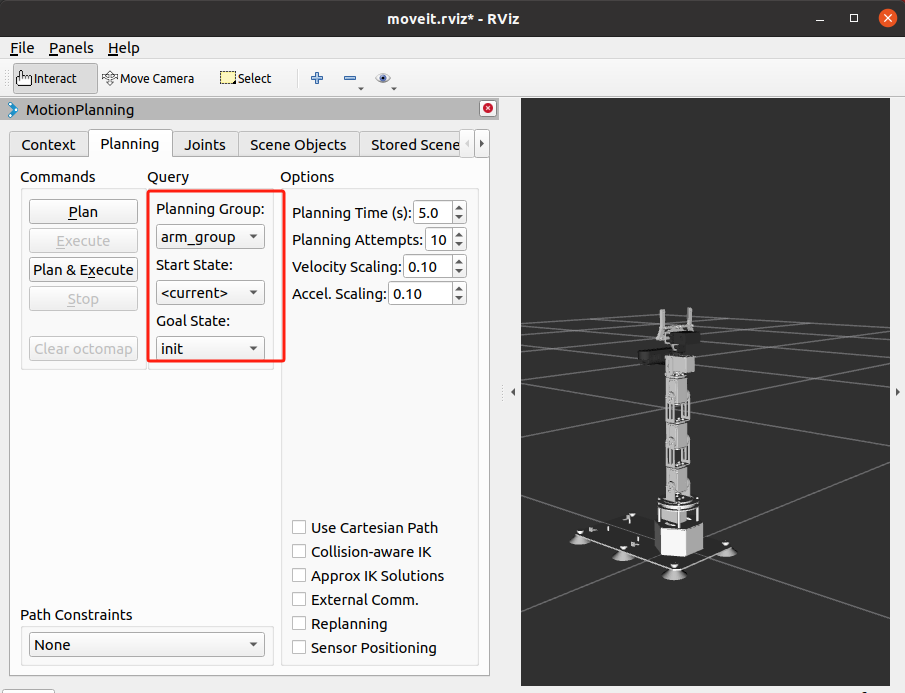This screenshot has height=693, width=905.
Task: Click the blue minus remove-tool icon
Action: coord(350,78)
